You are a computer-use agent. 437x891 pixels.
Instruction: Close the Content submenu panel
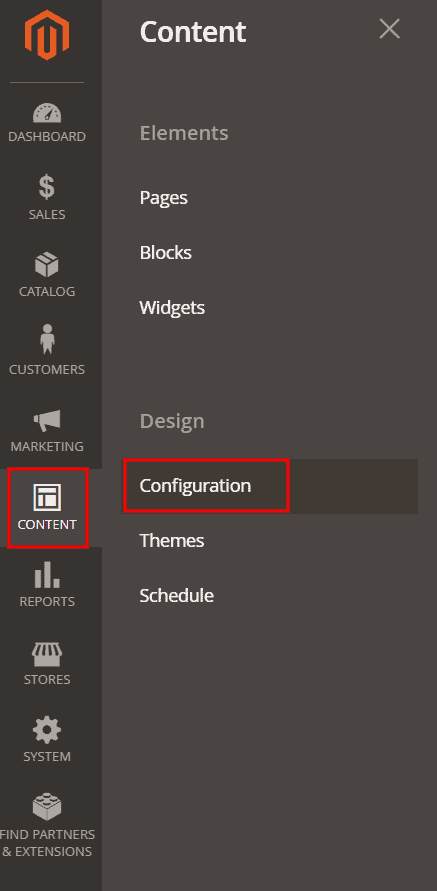[x=389, y=29]
